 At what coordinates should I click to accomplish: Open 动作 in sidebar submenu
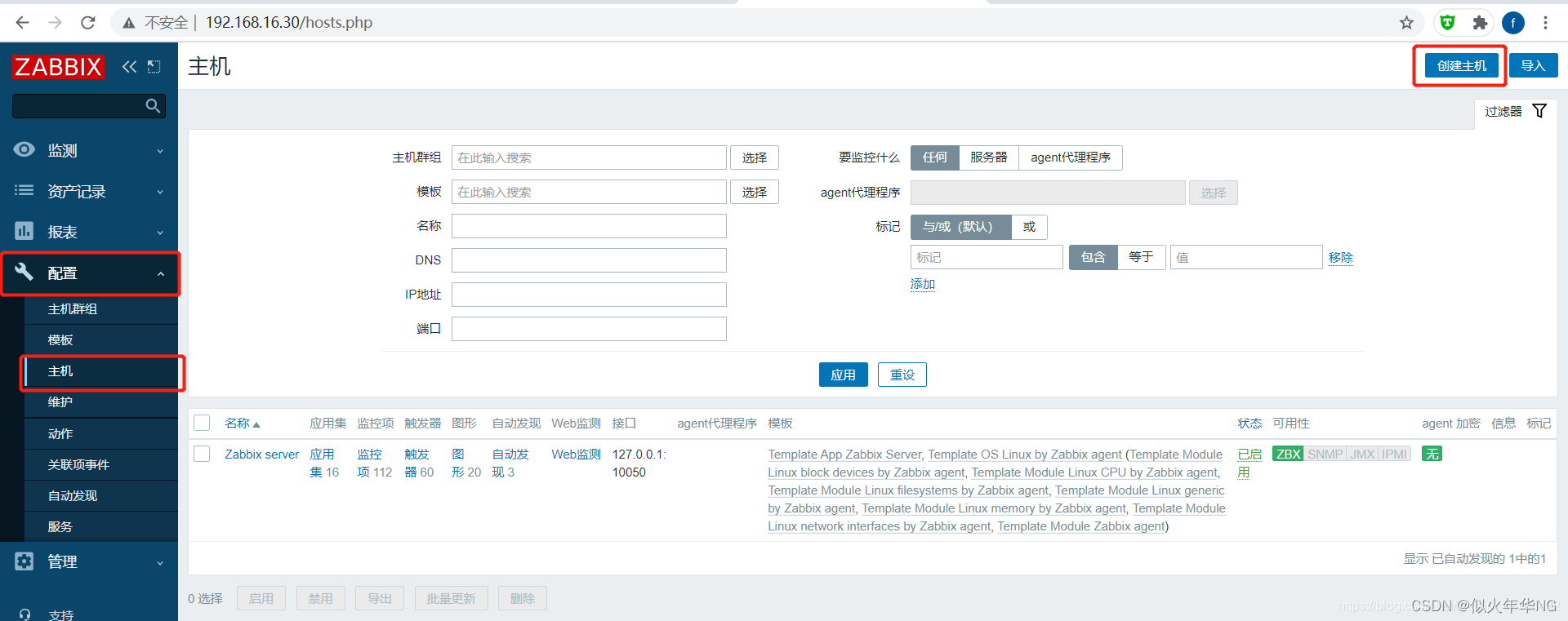coord(60,433)
